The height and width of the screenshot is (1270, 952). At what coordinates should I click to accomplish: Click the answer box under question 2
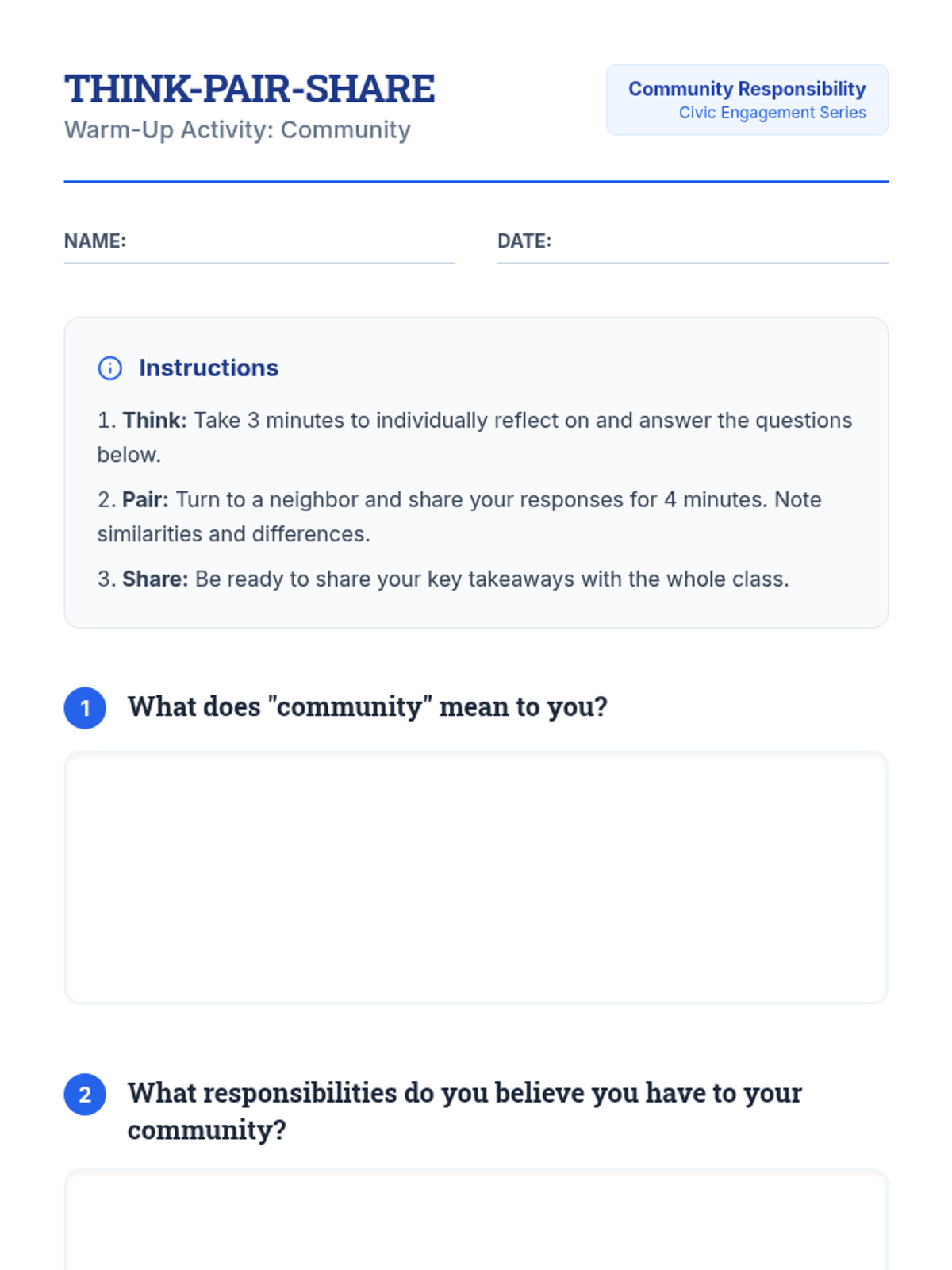coord(476,1222)
